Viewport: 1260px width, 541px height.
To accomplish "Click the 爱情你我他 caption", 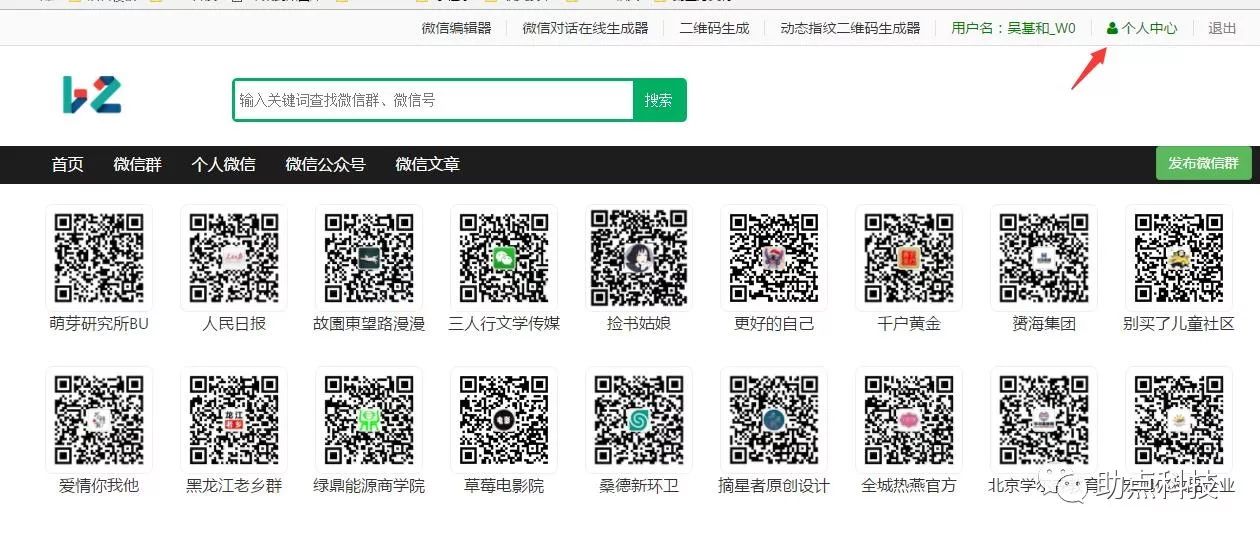I will click(99, 486).
